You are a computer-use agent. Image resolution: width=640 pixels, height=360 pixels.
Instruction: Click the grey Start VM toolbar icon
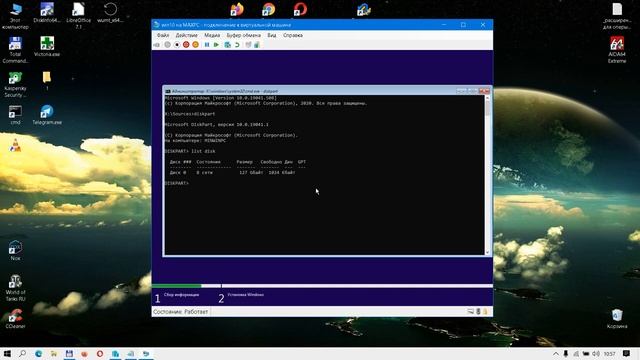coord(167,45)
